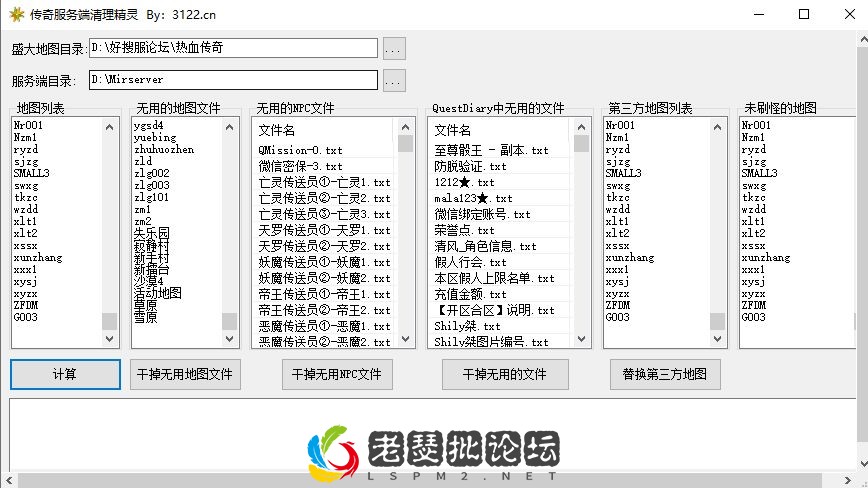Select ygsd4 in 无用的地图文件
Viewport: 868px width, 488px height.
[x=148, y=126]
